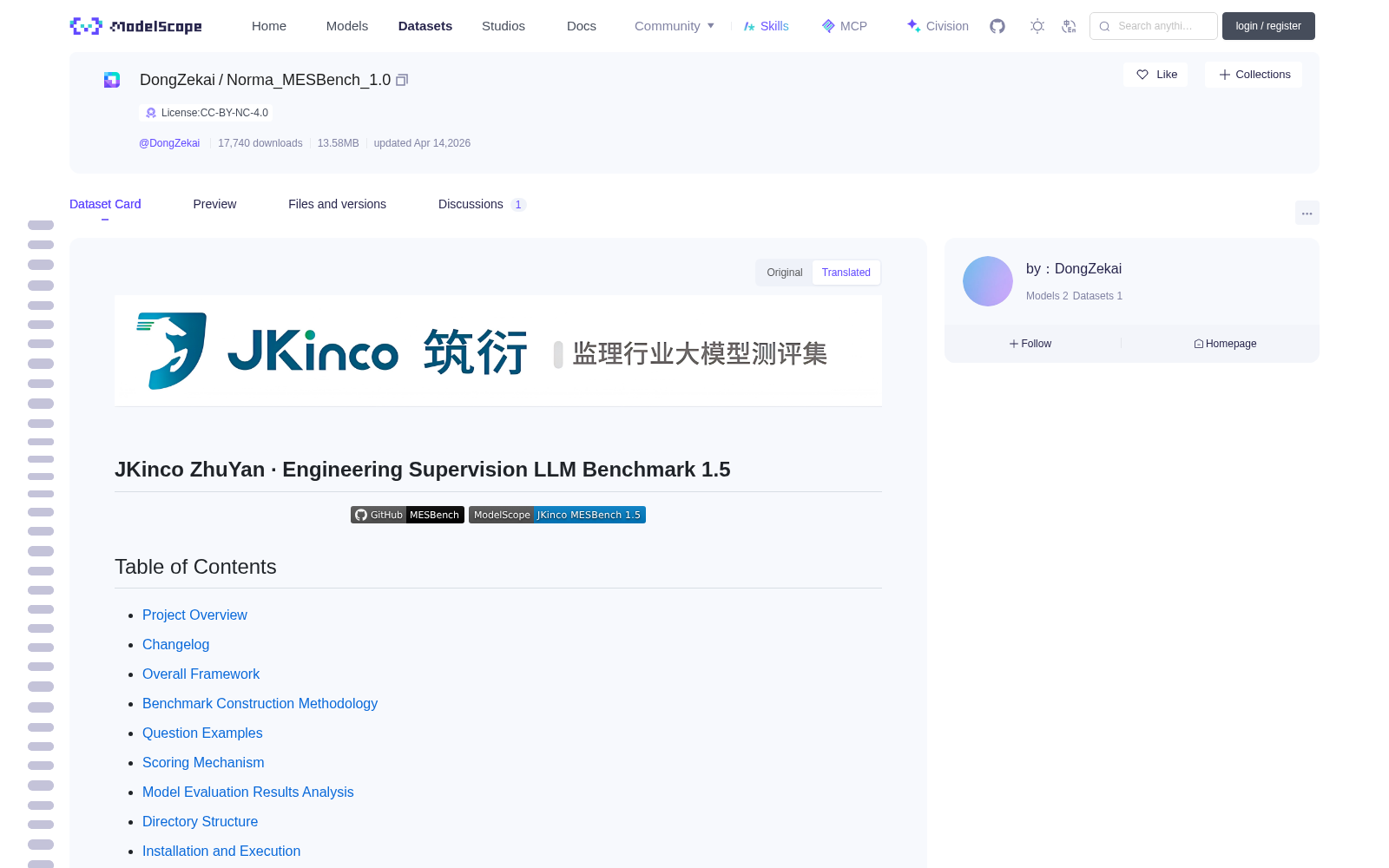
Task: Follow the author DongZekai
Action: click(x=1030, y=344)
